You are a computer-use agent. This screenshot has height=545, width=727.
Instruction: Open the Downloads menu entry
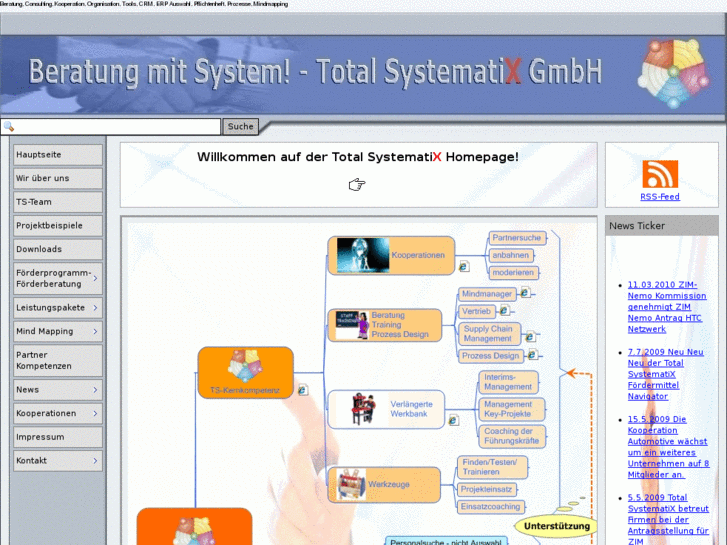coord(58,249)
